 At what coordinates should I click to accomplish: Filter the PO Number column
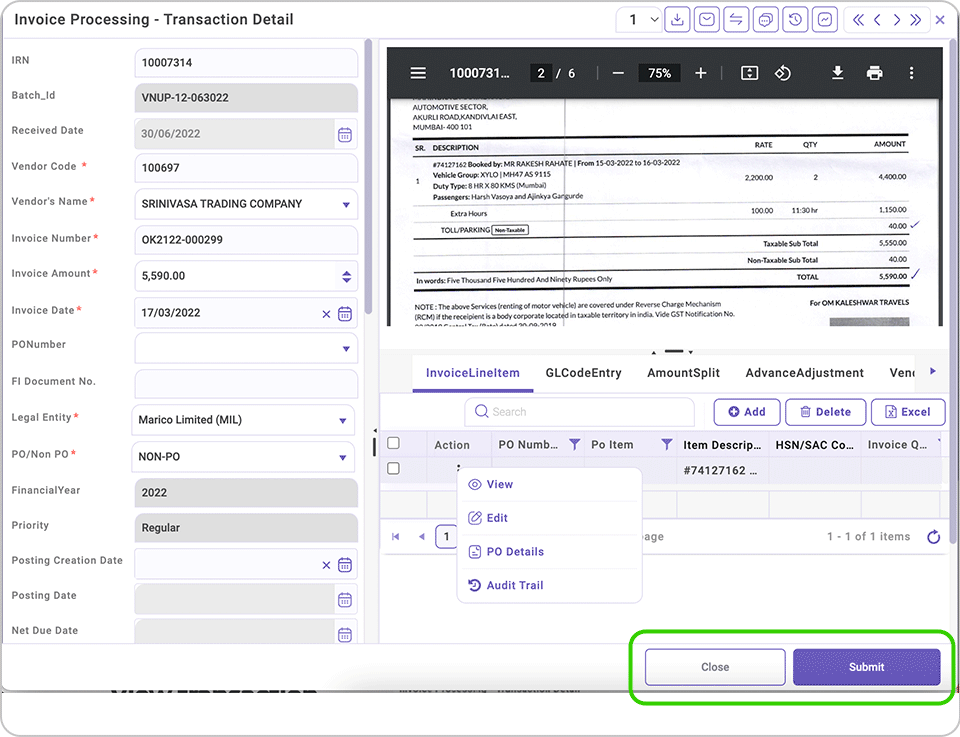574,445
